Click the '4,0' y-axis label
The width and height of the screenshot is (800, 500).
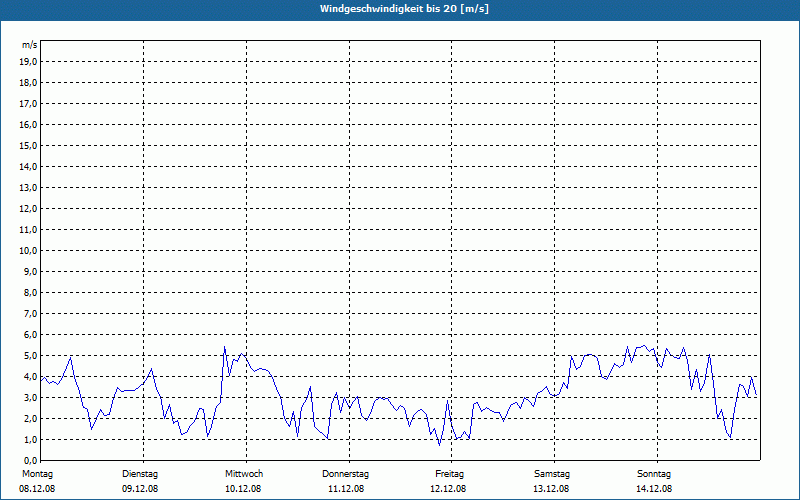point(30,377)
